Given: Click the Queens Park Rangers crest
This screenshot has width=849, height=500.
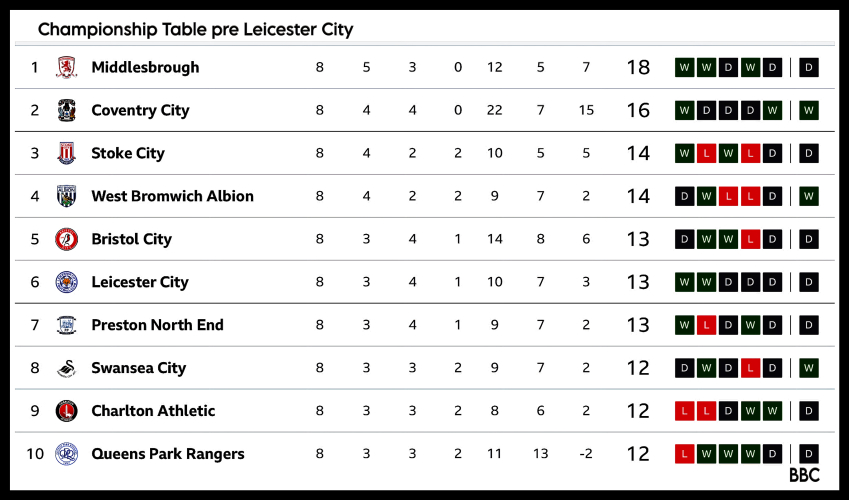Looking at the screenshot, I should pos(67,454).
